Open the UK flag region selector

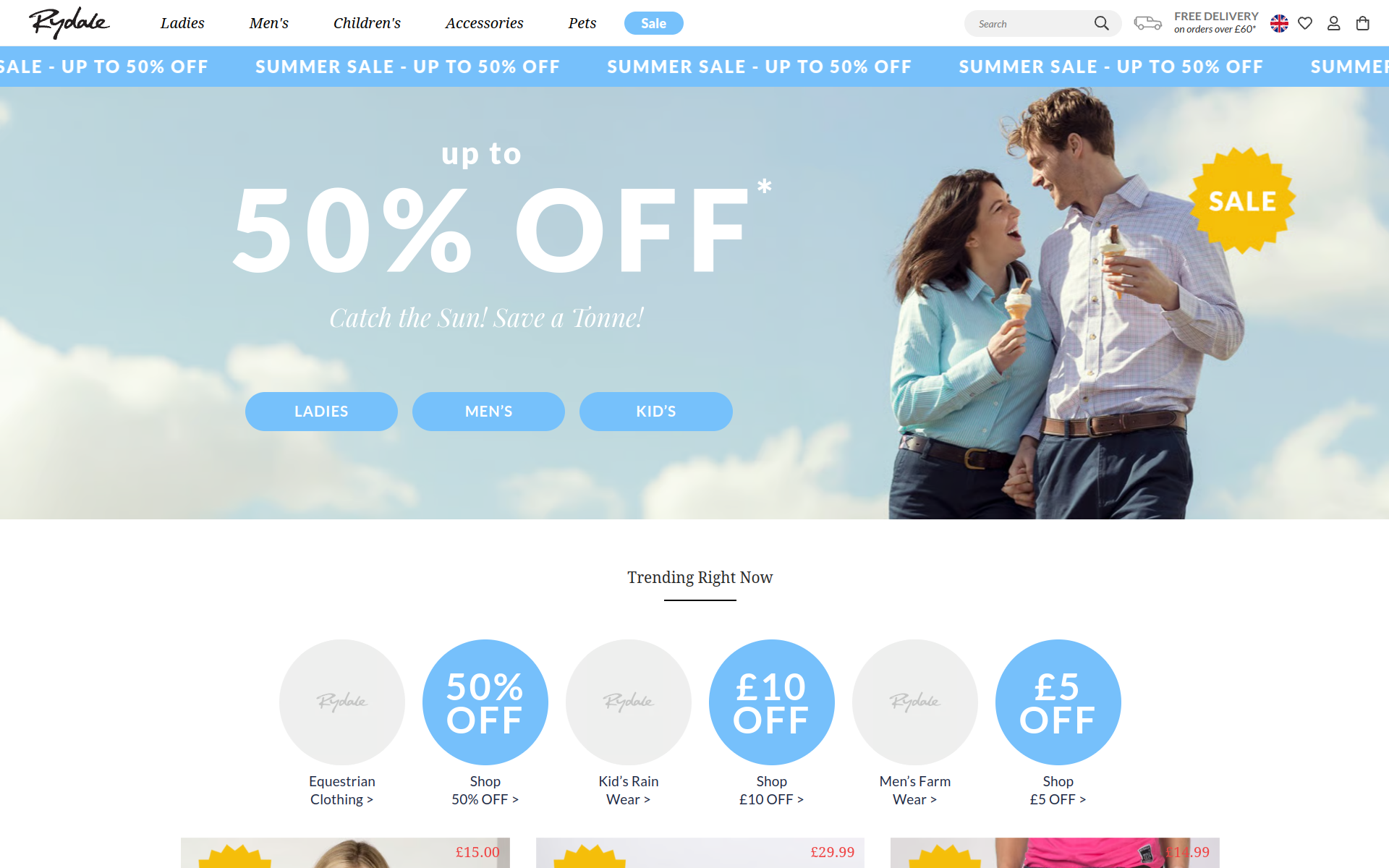point(1279,24)
